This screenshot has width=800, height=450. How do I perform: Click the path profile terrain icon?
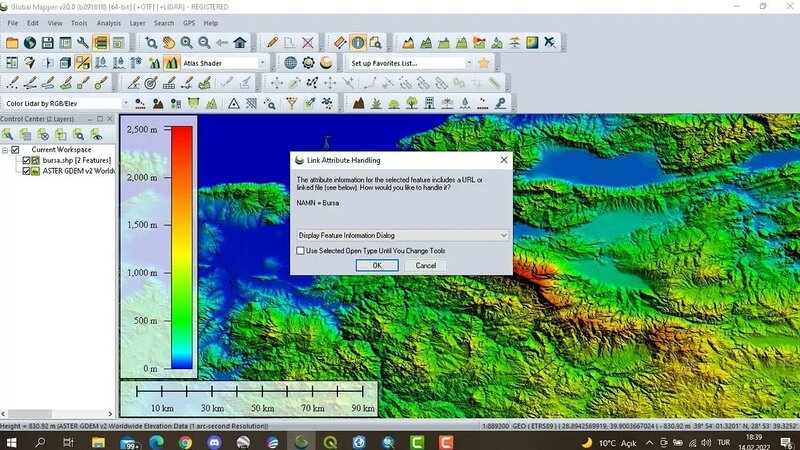click(x=408, y=43)
